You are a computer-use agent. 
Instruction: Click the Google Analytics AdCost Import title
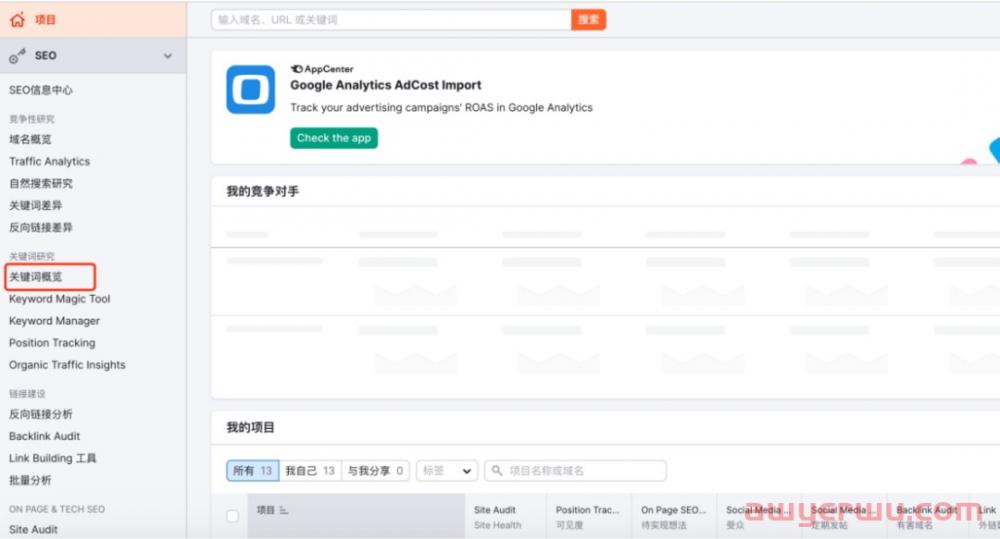386,85
